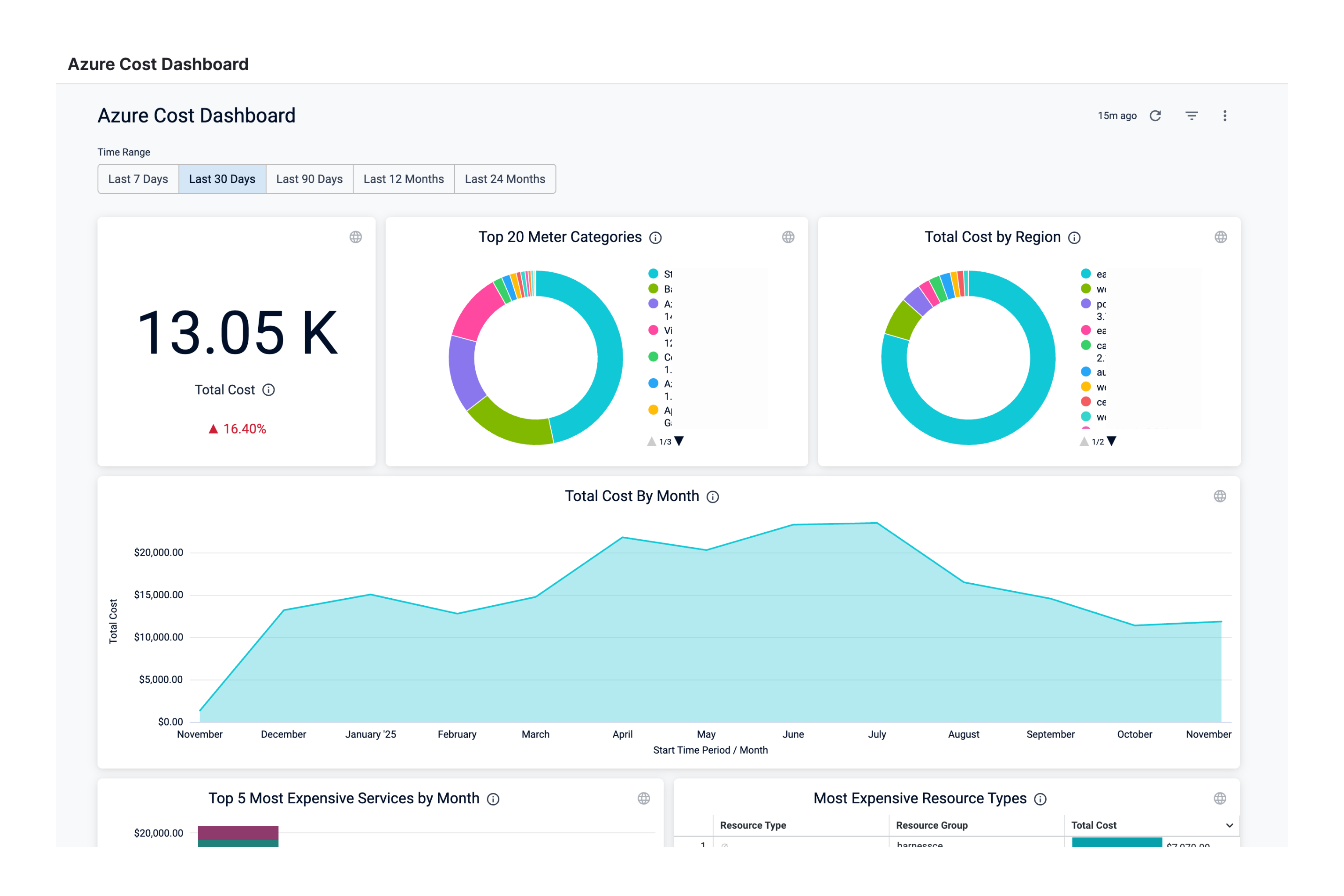Select the Last 24 Months time range
Image resolution: width=1344 pixels, height=896 pixels.
(x=505, y=179)
